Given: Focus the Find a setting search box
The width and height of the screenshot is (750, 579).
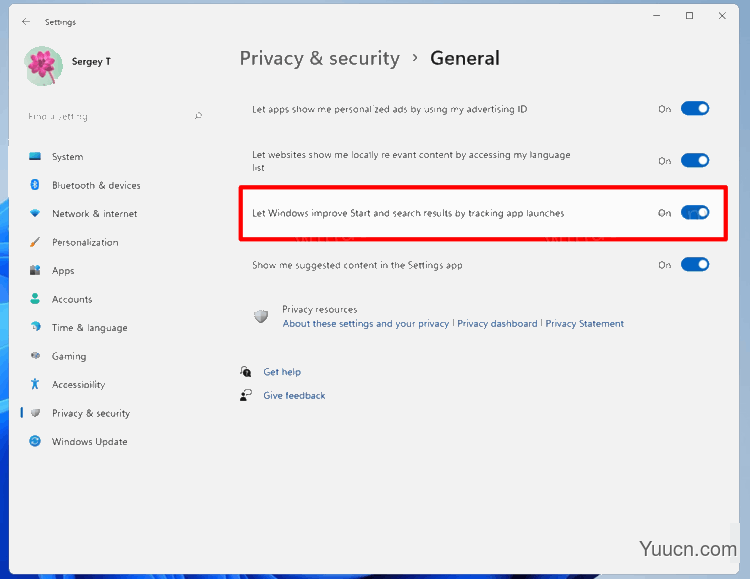Looking at the screenshot, I should tap(115, 116).
